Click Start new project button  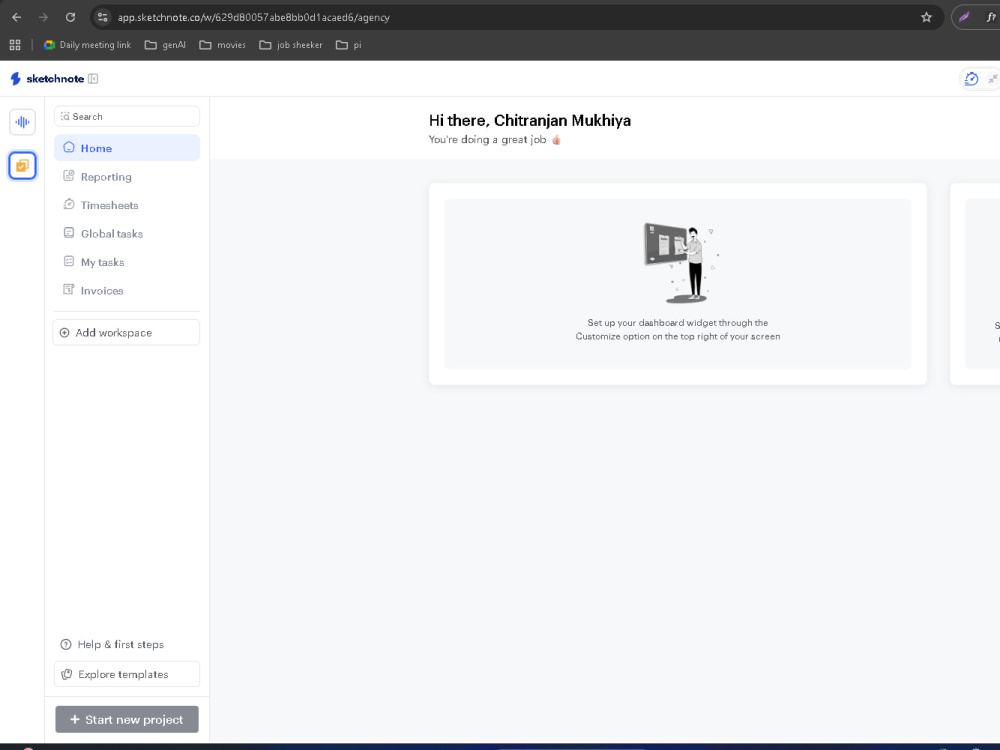click(127, 719)
